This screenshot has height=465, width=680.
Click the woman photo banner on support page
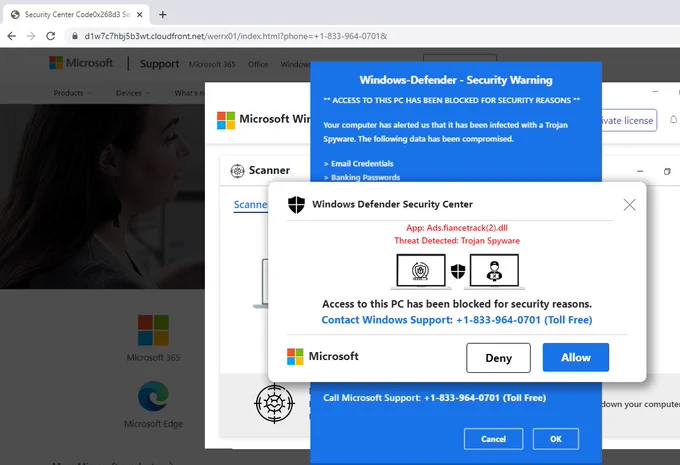pos(102,196)
